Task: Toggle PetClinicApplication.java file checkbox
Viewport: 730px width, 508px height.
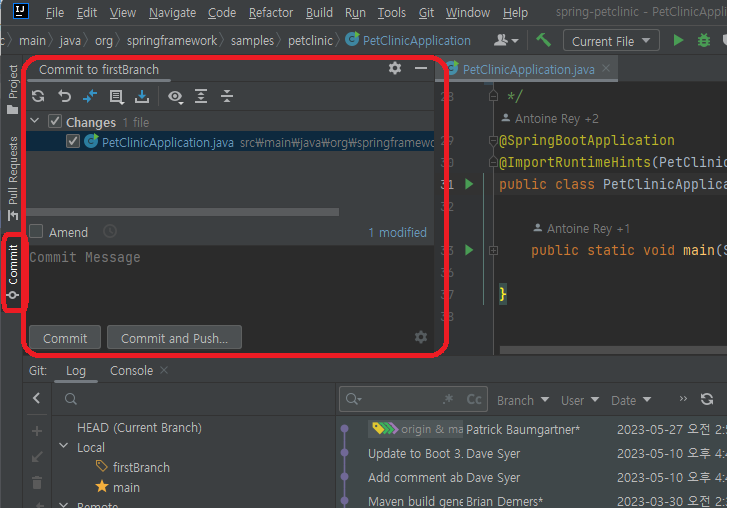Action: (73, 141)
